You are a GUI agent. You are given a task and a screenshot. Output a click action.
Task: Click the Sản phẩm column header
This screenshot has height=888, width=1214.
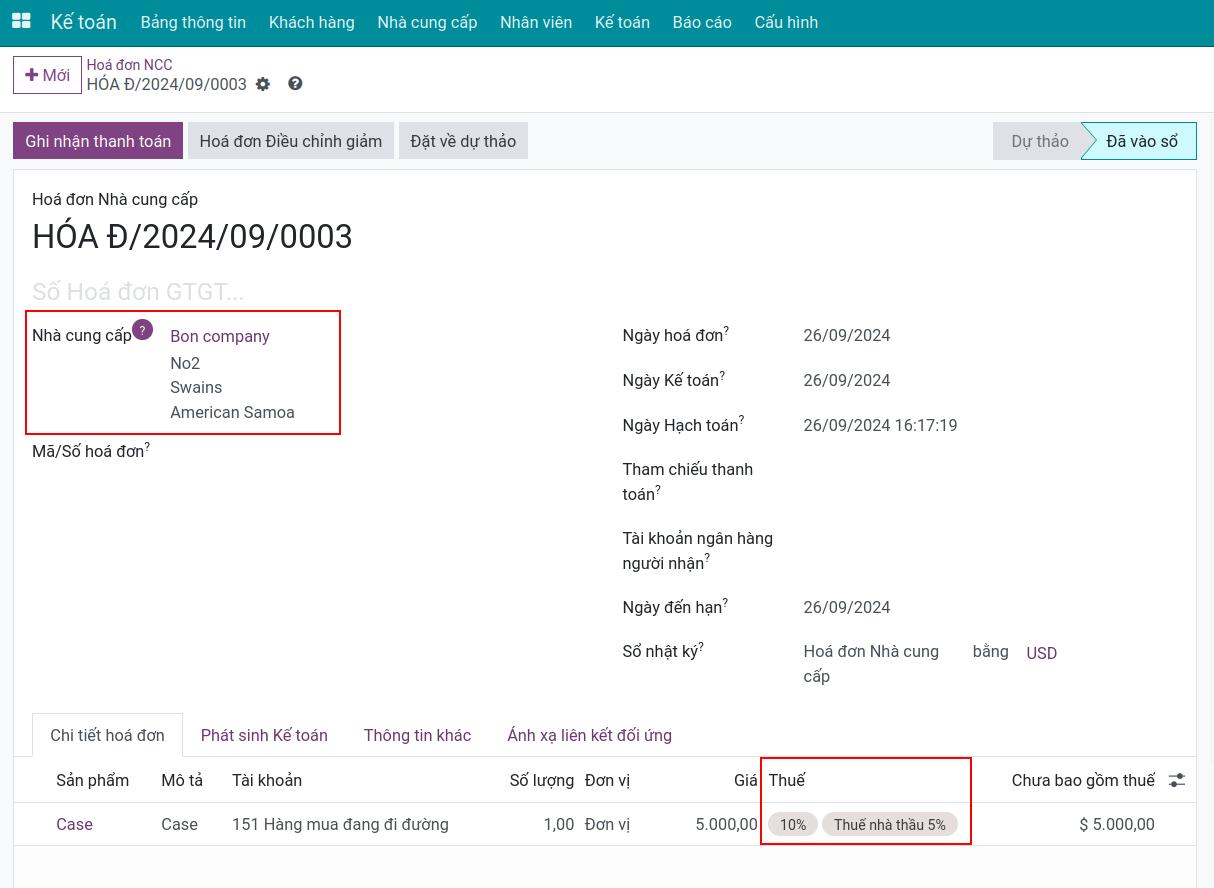tap(92, 780)
